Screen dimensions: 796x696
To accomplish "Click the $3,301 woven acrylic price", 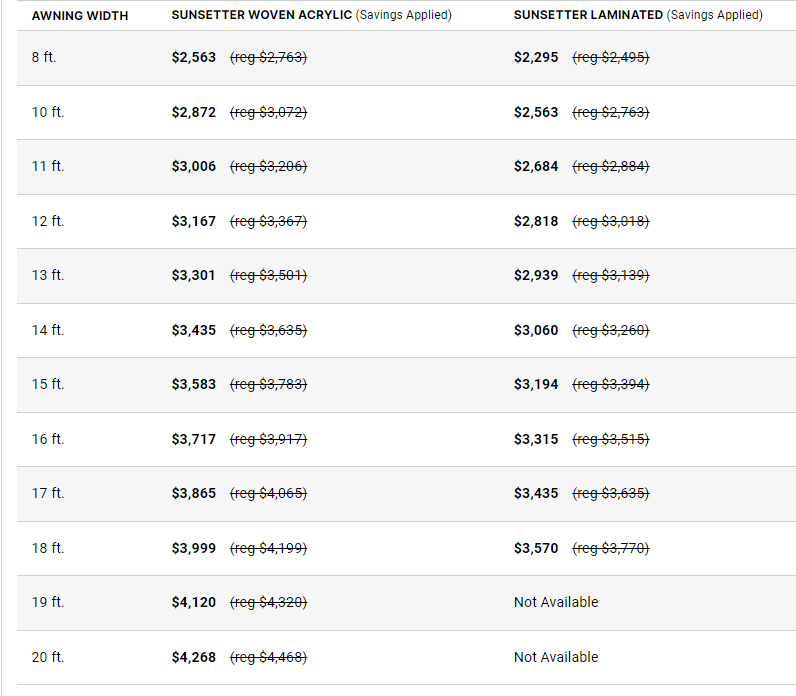I will [x=194, y=275].
